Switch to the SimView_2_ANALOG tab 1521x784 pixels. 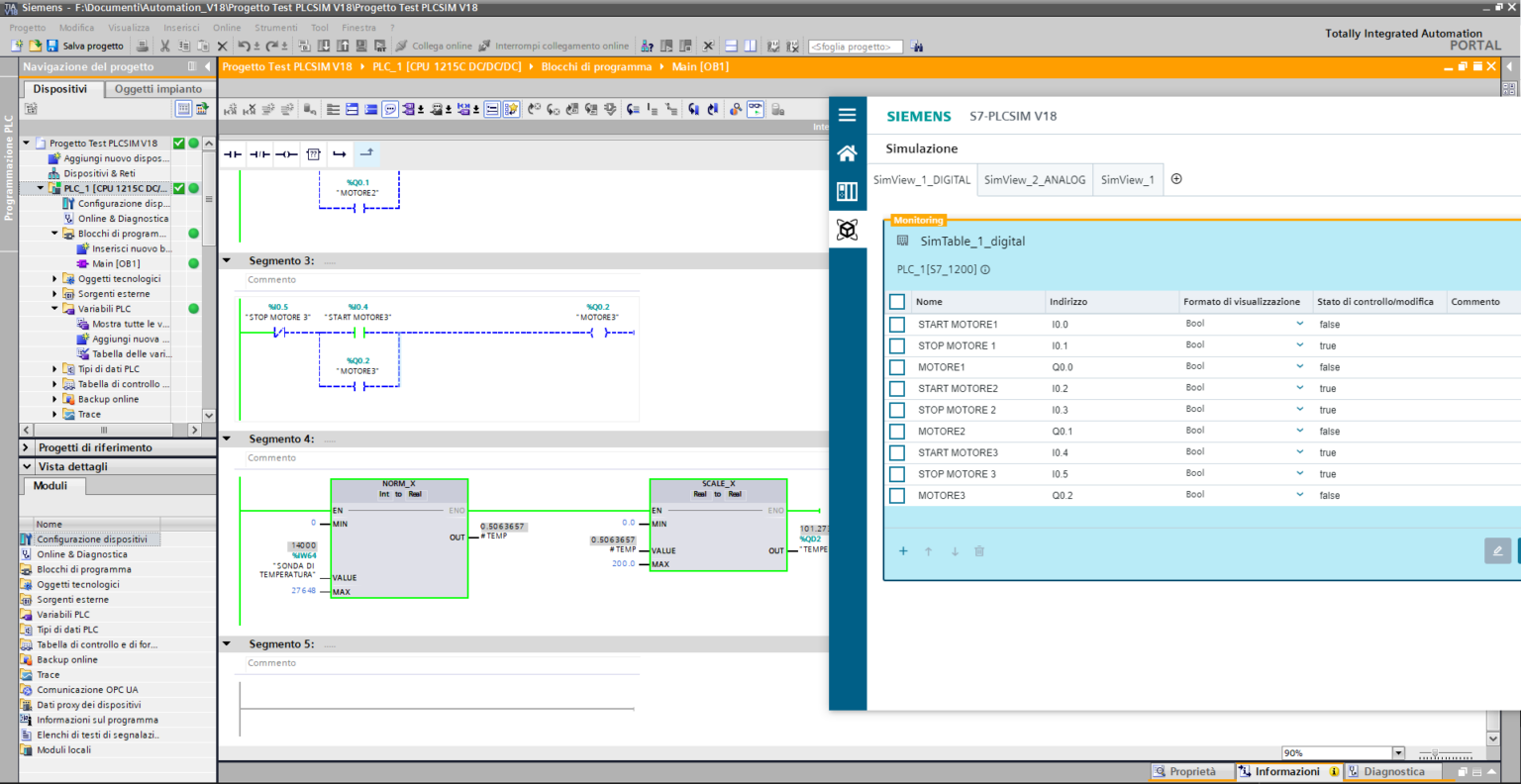pos(1035,180)
